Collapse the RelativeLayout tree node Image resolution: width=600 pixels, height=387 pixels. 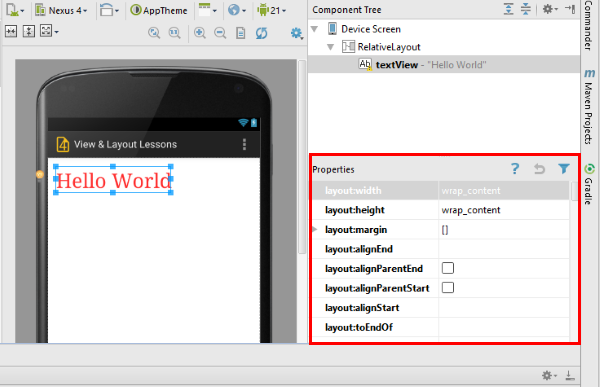(331, 47)
